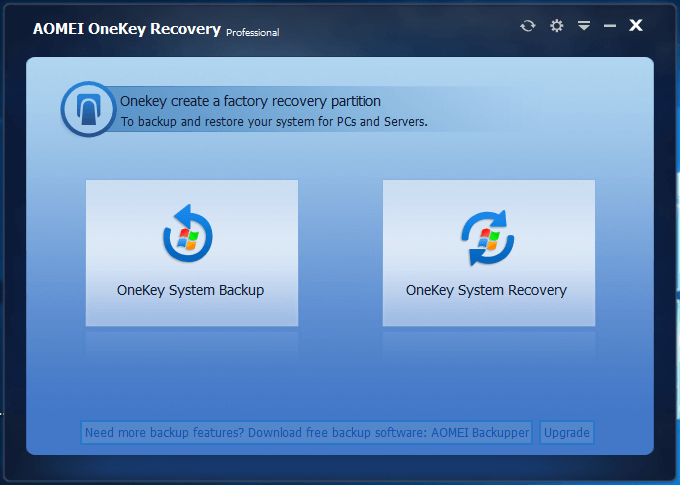Image resolution: width=680 pixels, height=485 pixels.
Task: Open the dropdown menu icon in title bar
Action: click(584, 26)
